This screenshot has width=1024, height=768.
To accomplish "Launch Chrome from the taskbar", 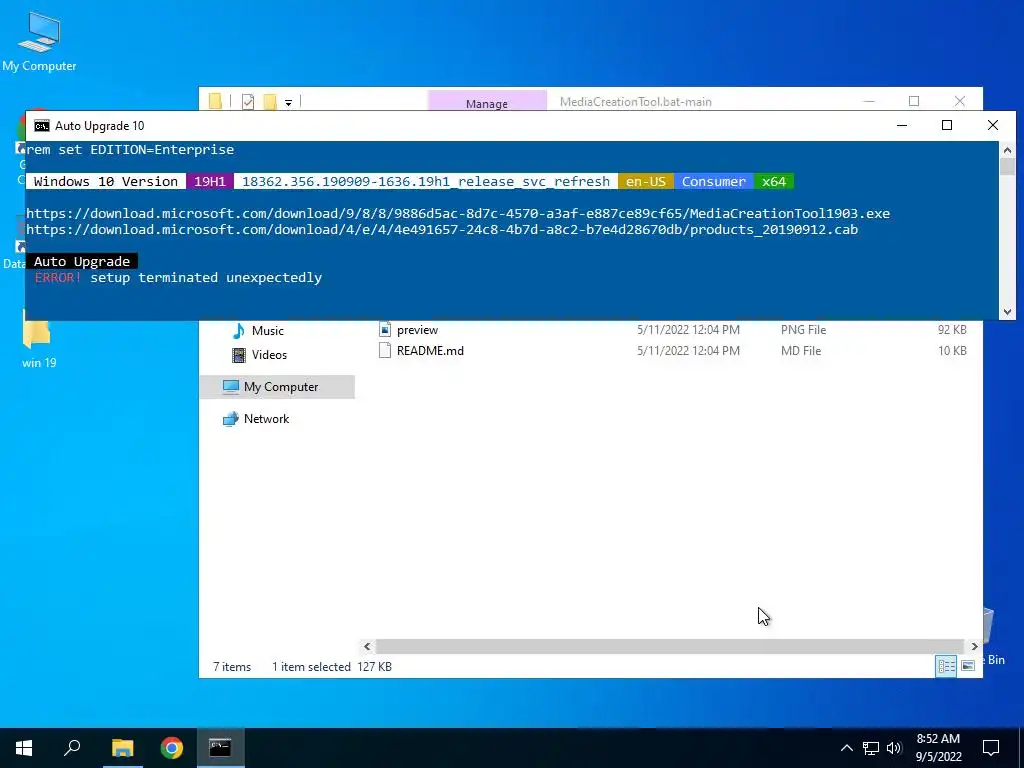I will [172, 748].
